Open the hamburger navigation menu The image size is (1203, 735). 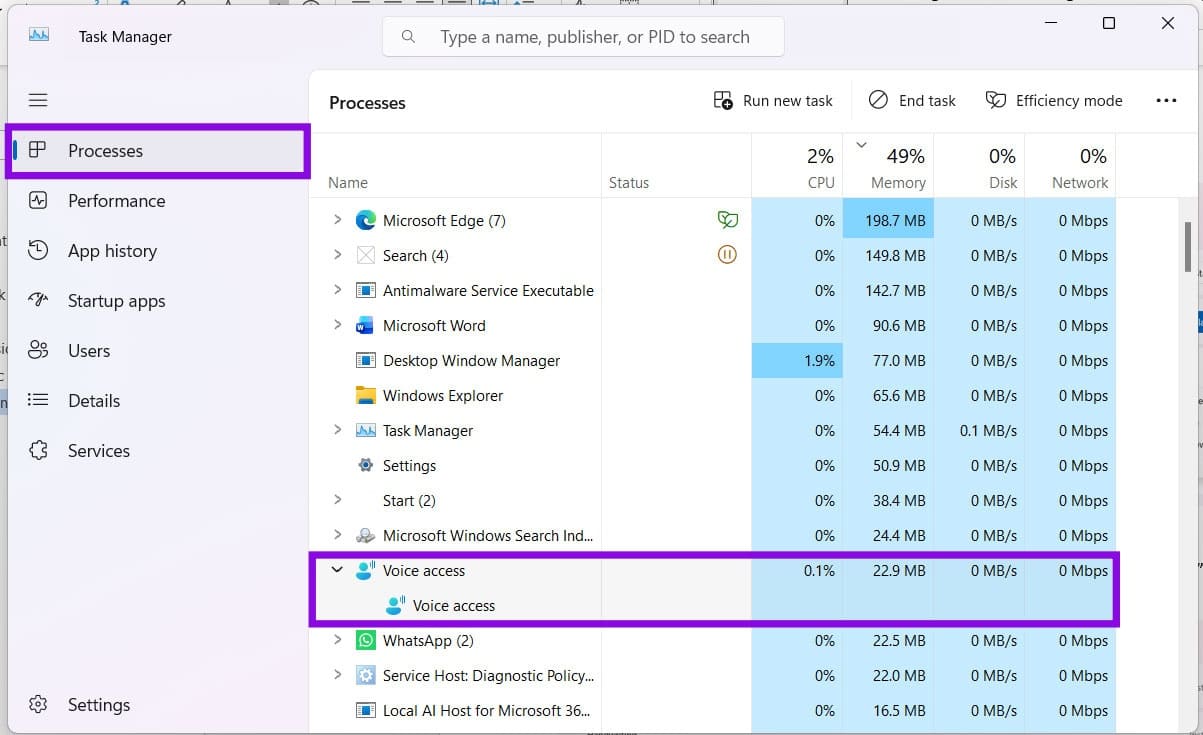point(38,100)
